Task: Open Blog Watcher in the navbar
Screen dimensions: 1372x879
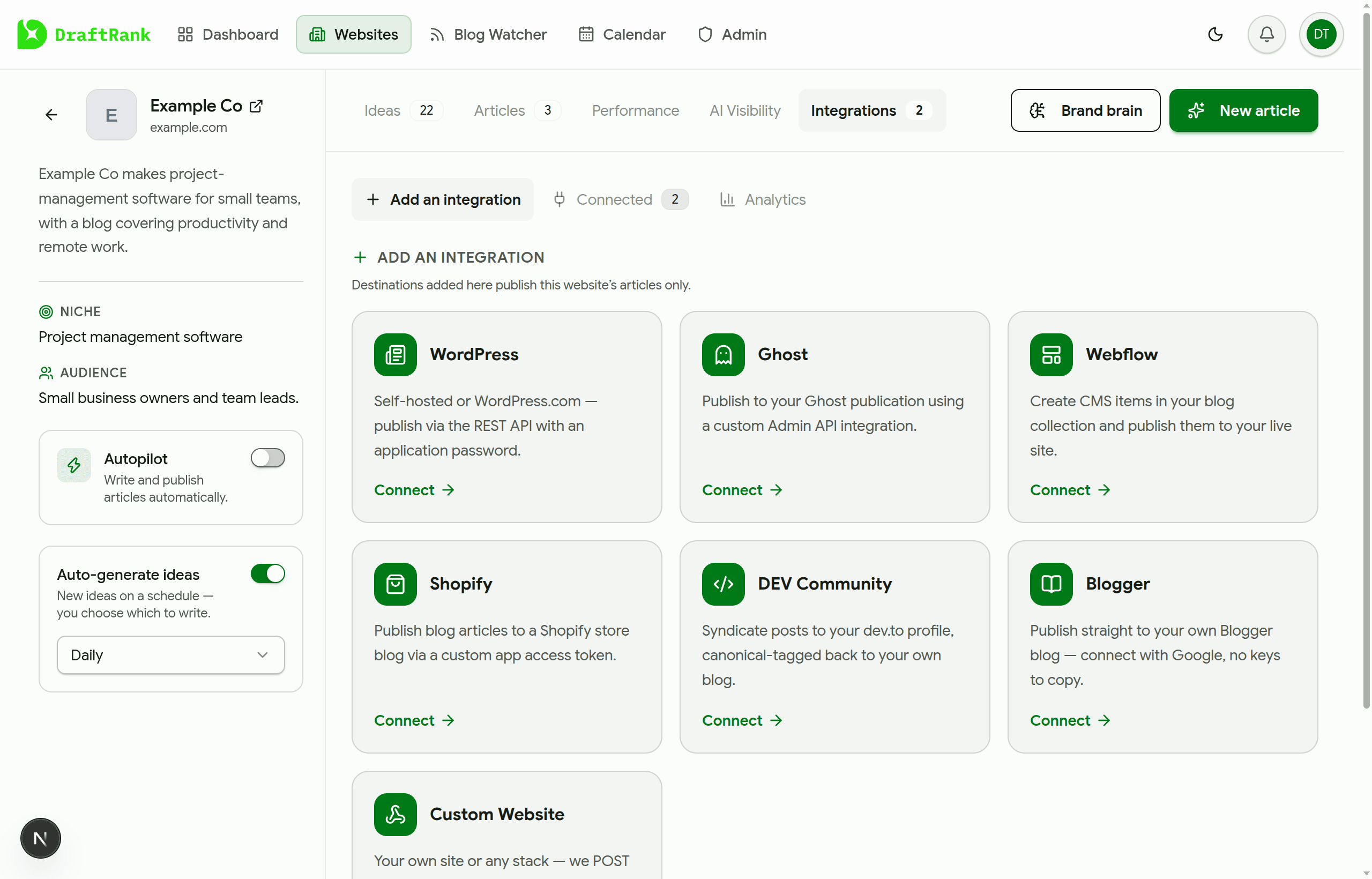Action: [489, 34]
